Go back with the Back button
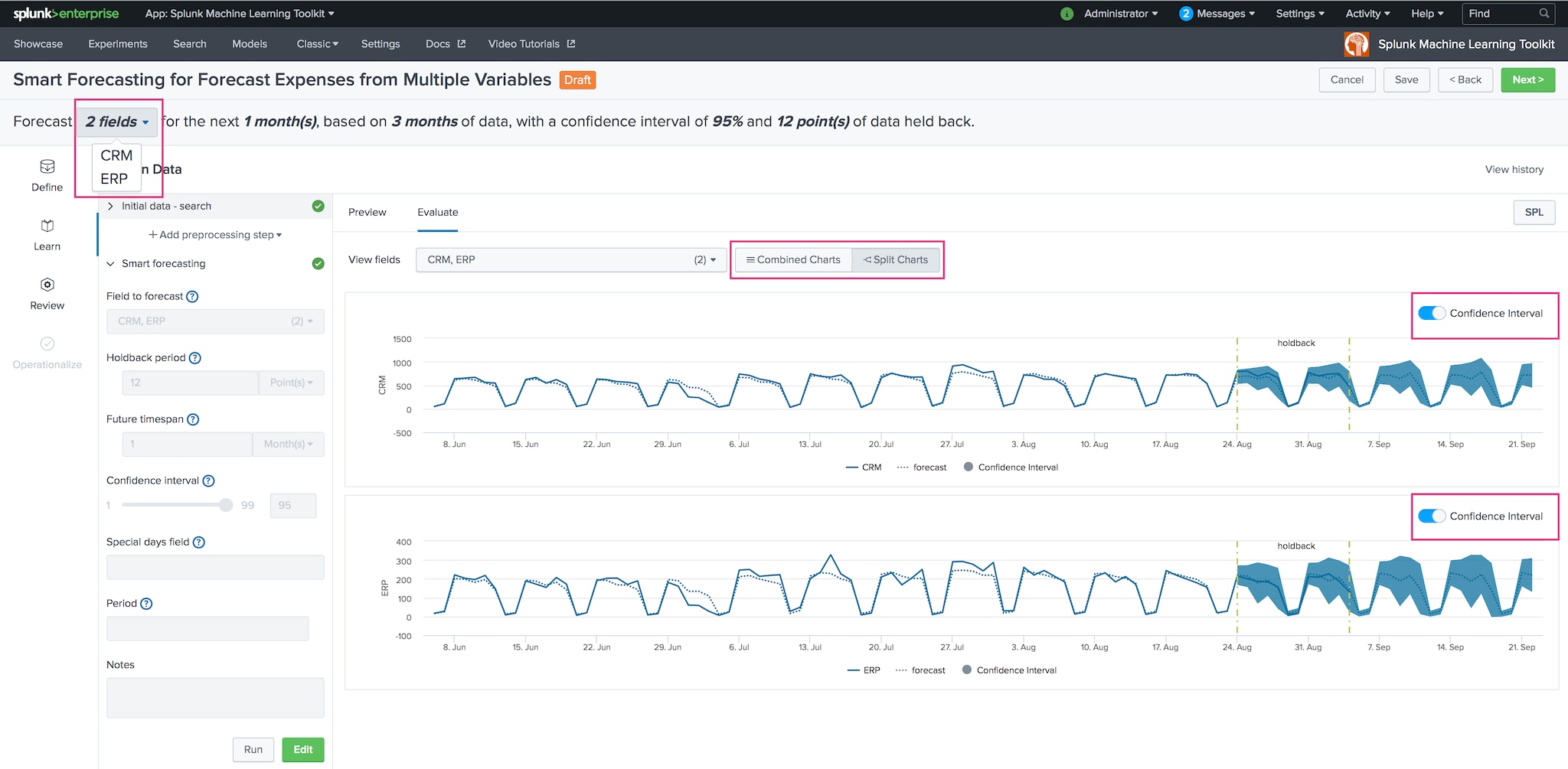Viewport: 1568px width, 769px height. coord(1465,80)
